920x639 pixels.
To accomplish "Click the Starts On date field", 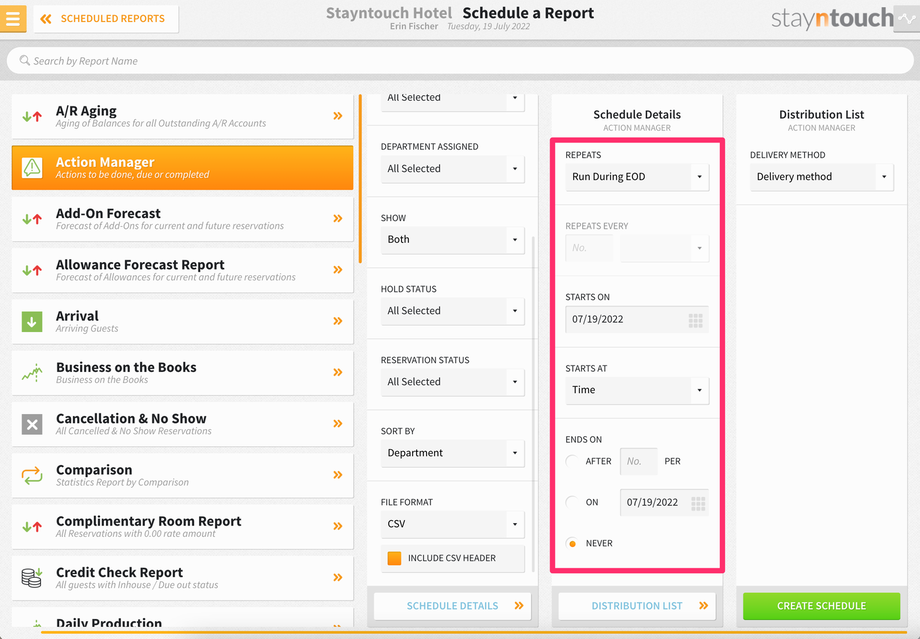I will coord(637,320).
